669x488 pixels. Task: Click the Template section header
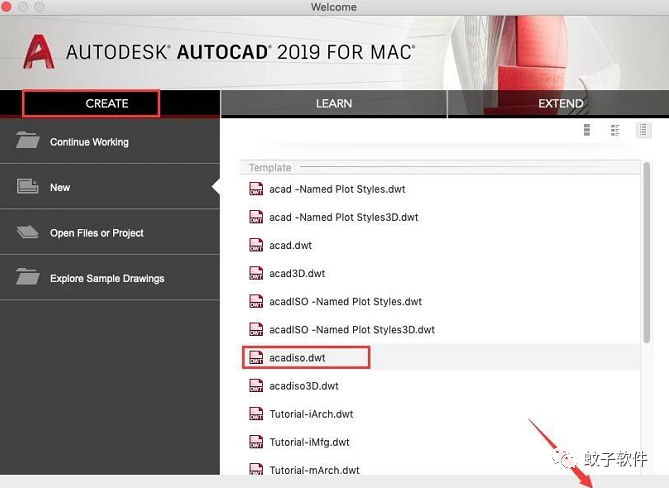pyautogui.click(x=440, y=167)
